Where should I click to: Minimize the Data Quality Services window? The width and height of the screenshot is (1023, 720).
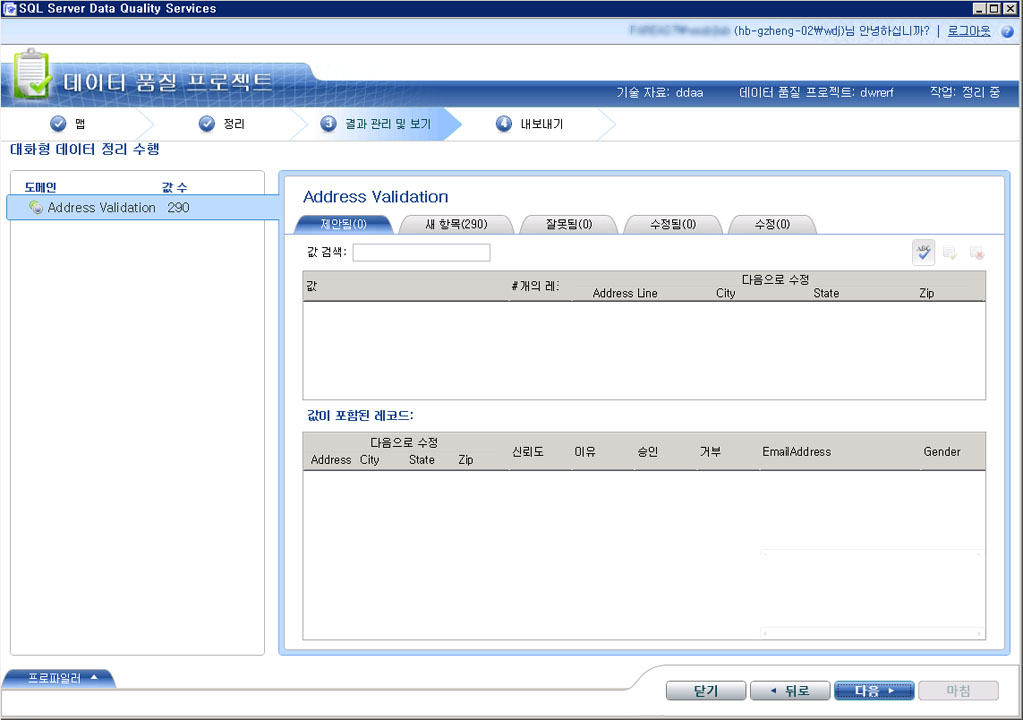click(979, 8)
